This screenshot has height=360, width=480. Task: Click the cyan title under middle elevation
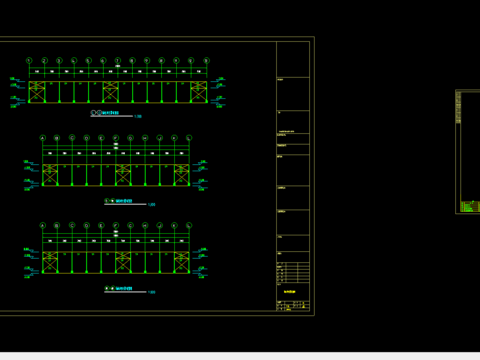click(124, 201)
